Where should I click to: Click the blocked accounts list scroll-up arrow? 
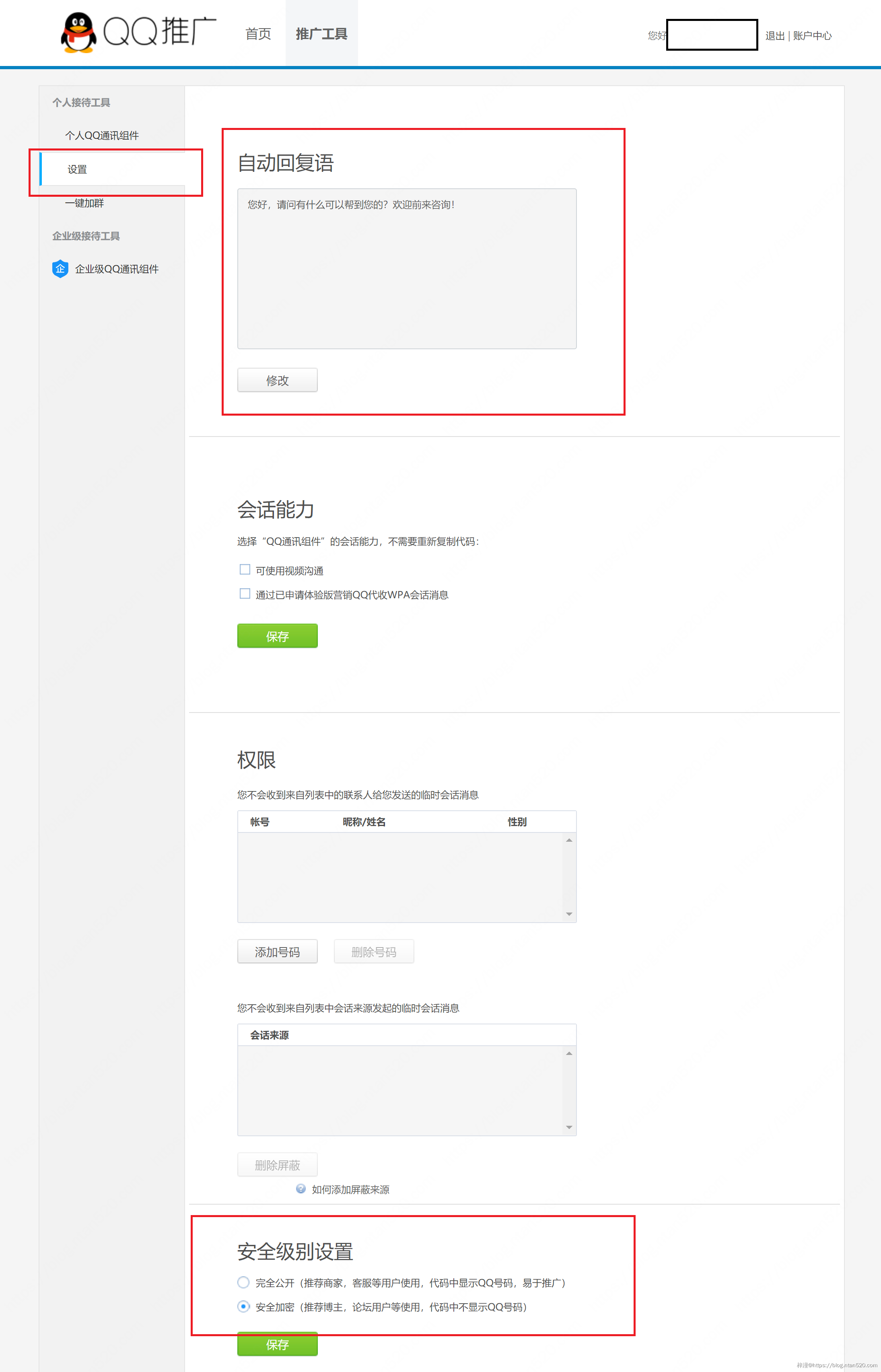click(569, 840)
